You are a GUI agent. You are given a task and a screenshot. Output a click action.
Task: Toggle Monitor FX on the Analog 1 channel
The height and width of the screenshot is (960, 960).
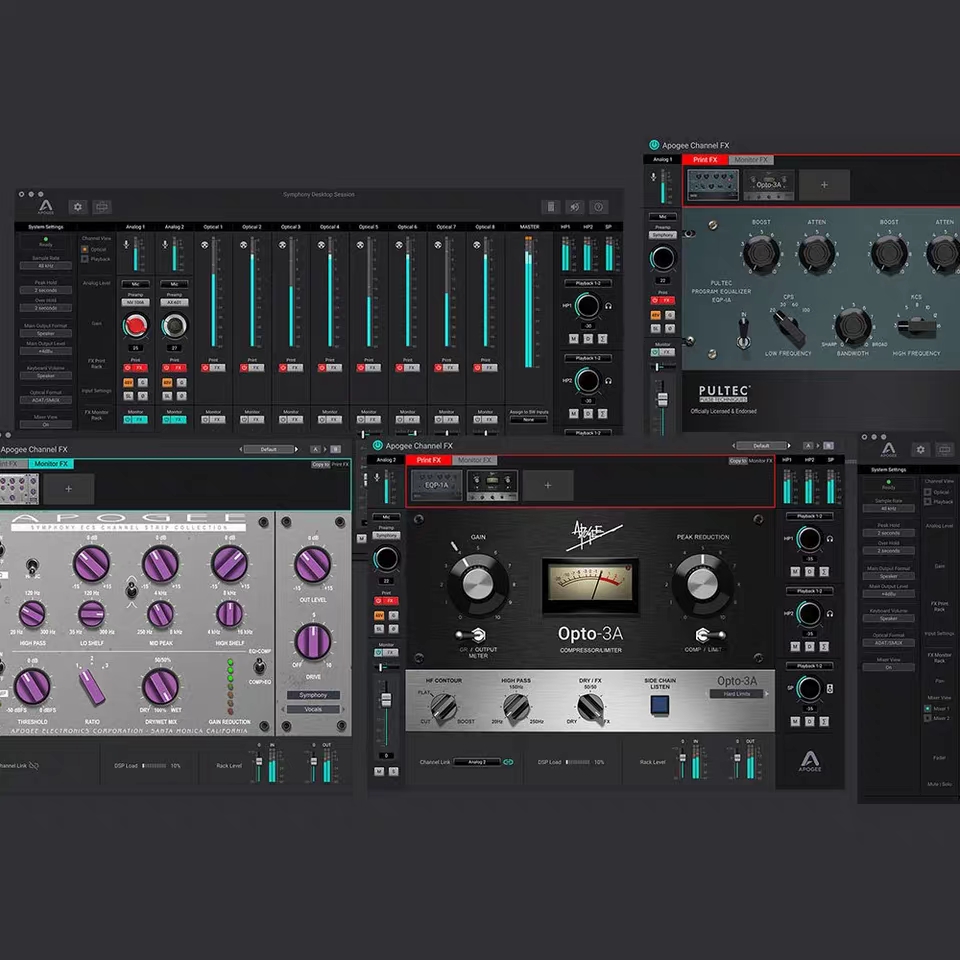pos(135,420)
